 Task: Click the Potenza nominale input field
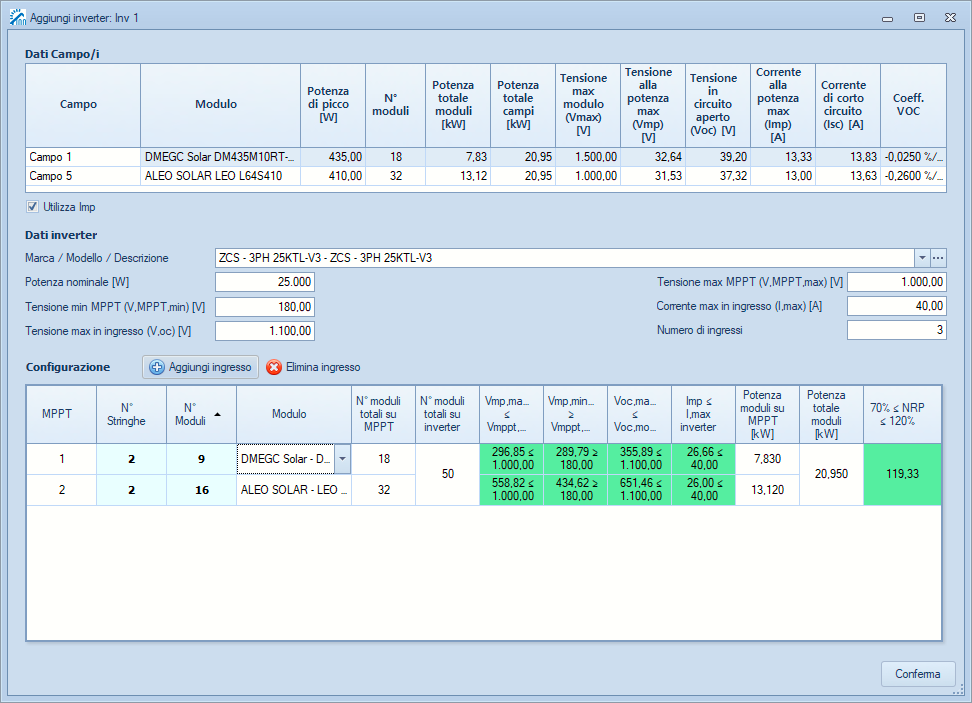point(265,282)
